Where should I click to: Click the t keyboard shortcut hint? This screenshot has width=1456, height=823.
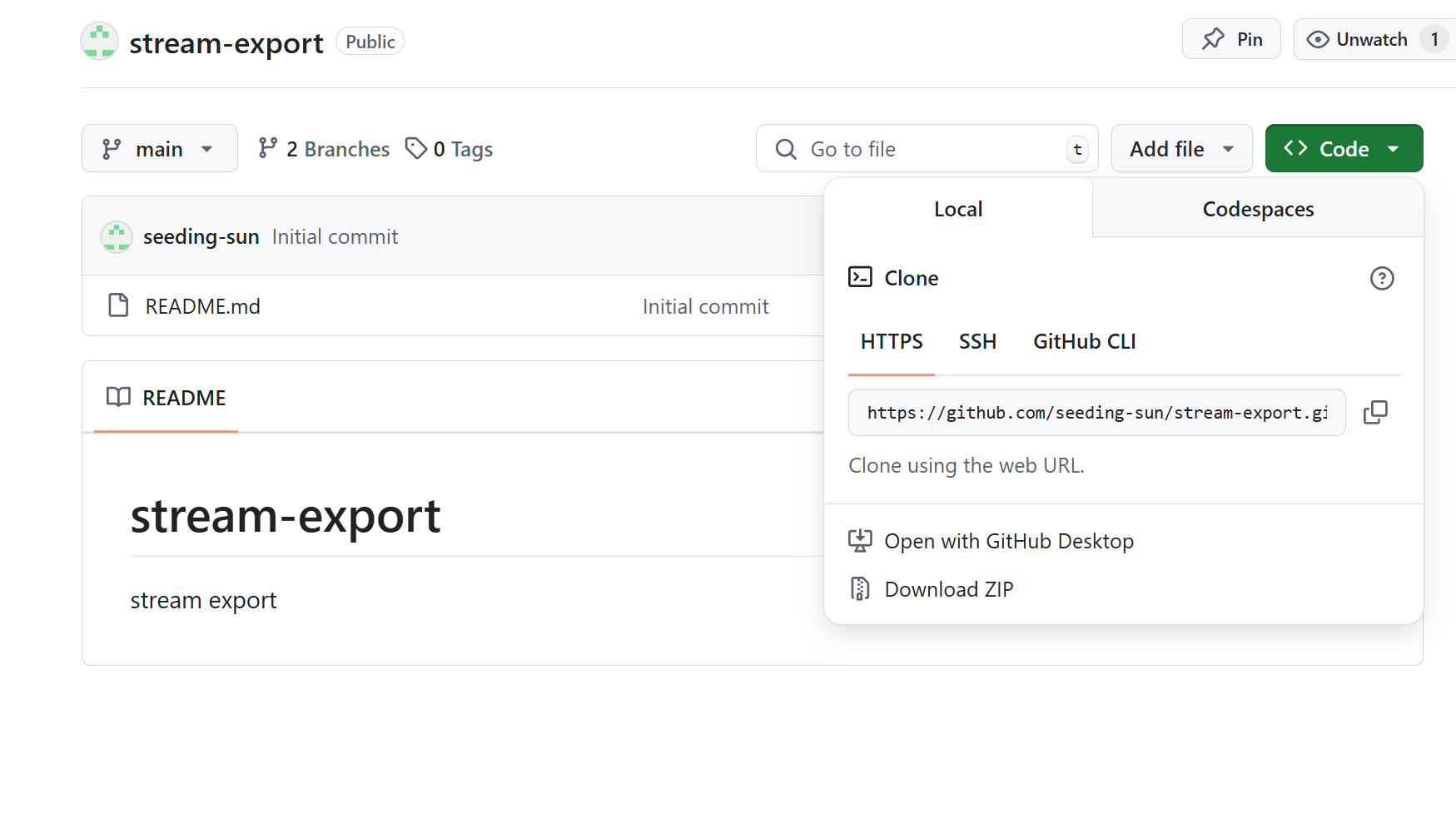pos(1077,149)
